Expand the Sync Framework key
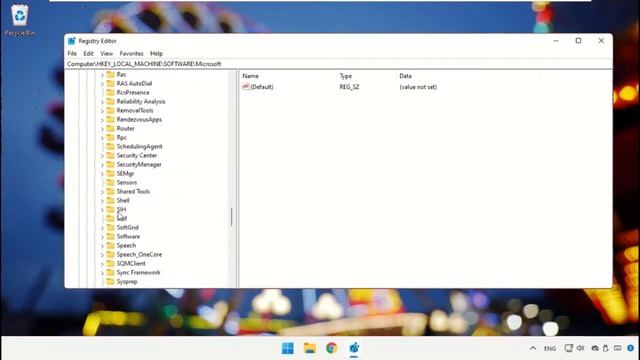Viewport: 640px width, 360px height. coord(102,273)
